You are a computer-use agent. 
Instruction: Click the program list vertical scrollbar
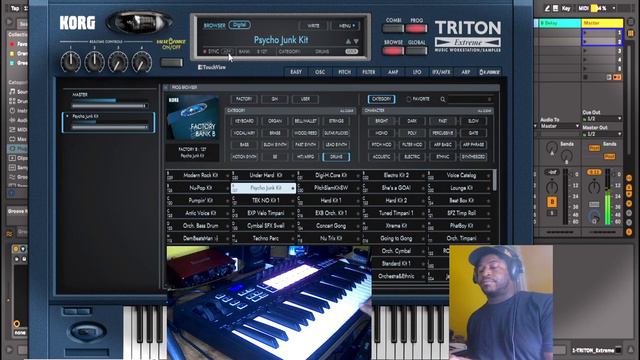click(495, 180)
